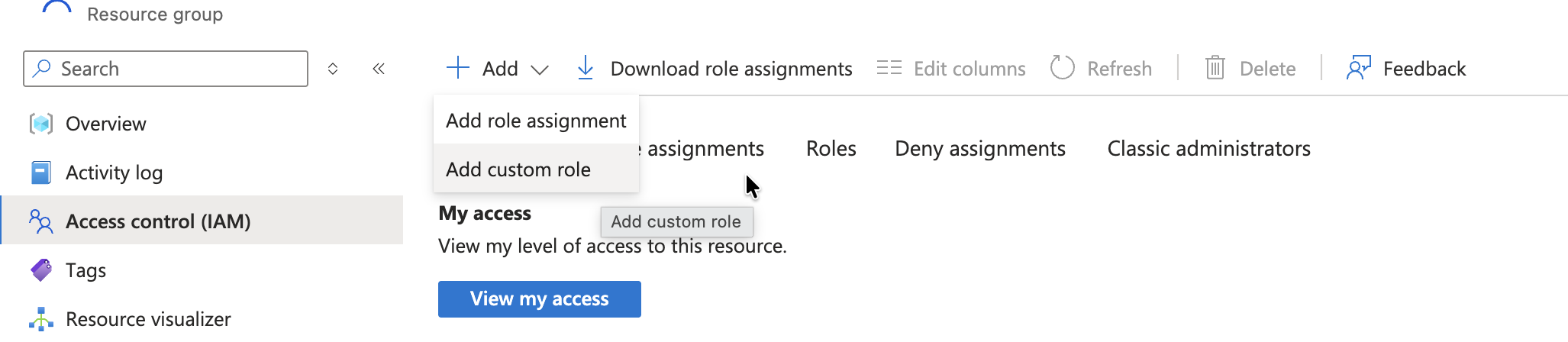
Task: Click the plus icon beside Add
Action: tap(458, 68)
